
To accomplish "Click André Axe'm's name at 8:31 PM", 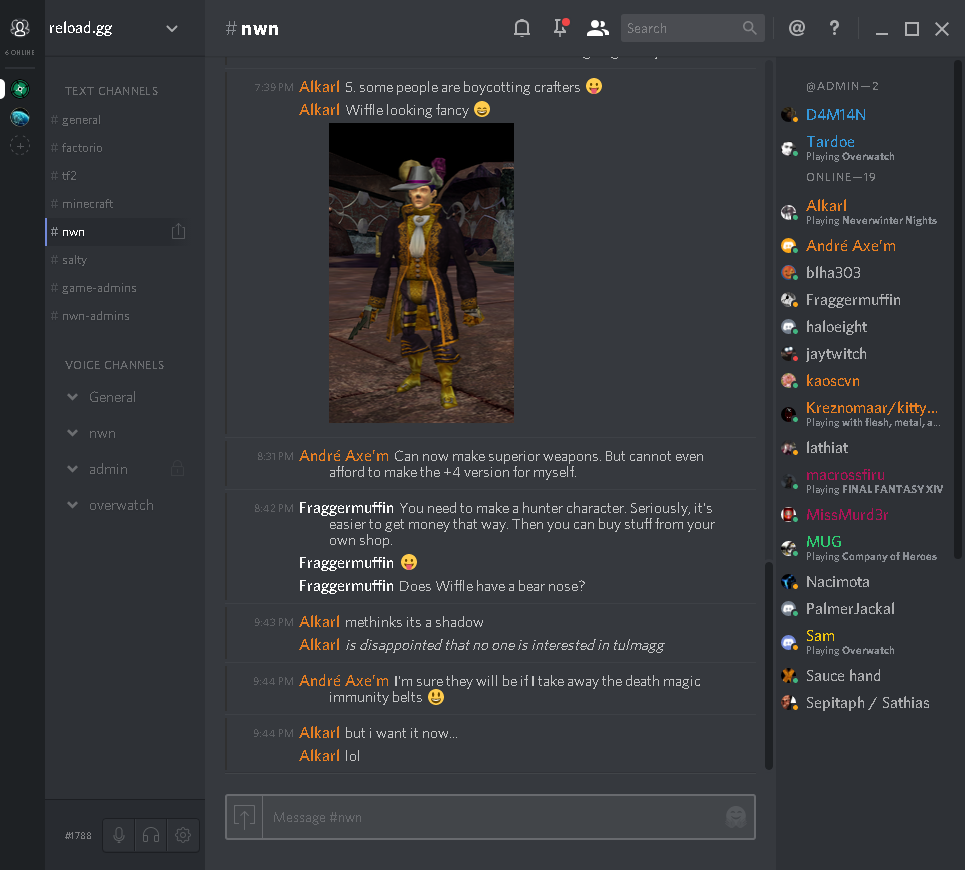I will [343, 456].
